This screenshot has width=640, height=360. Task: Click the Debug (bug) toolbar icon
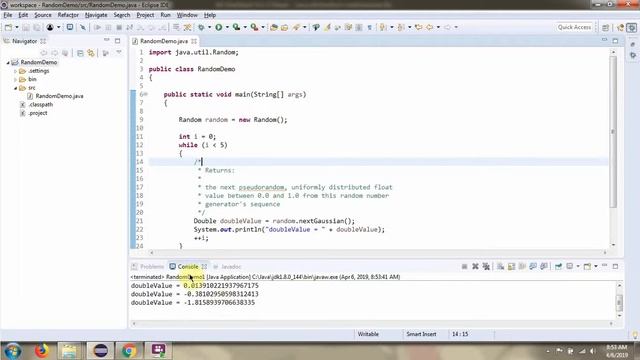[x=201, y=27]
